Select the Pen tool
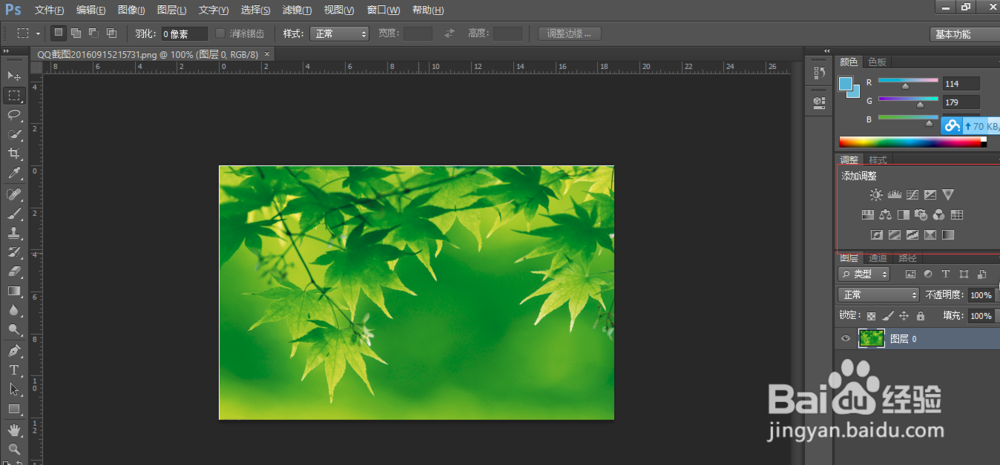 point(14,351)
